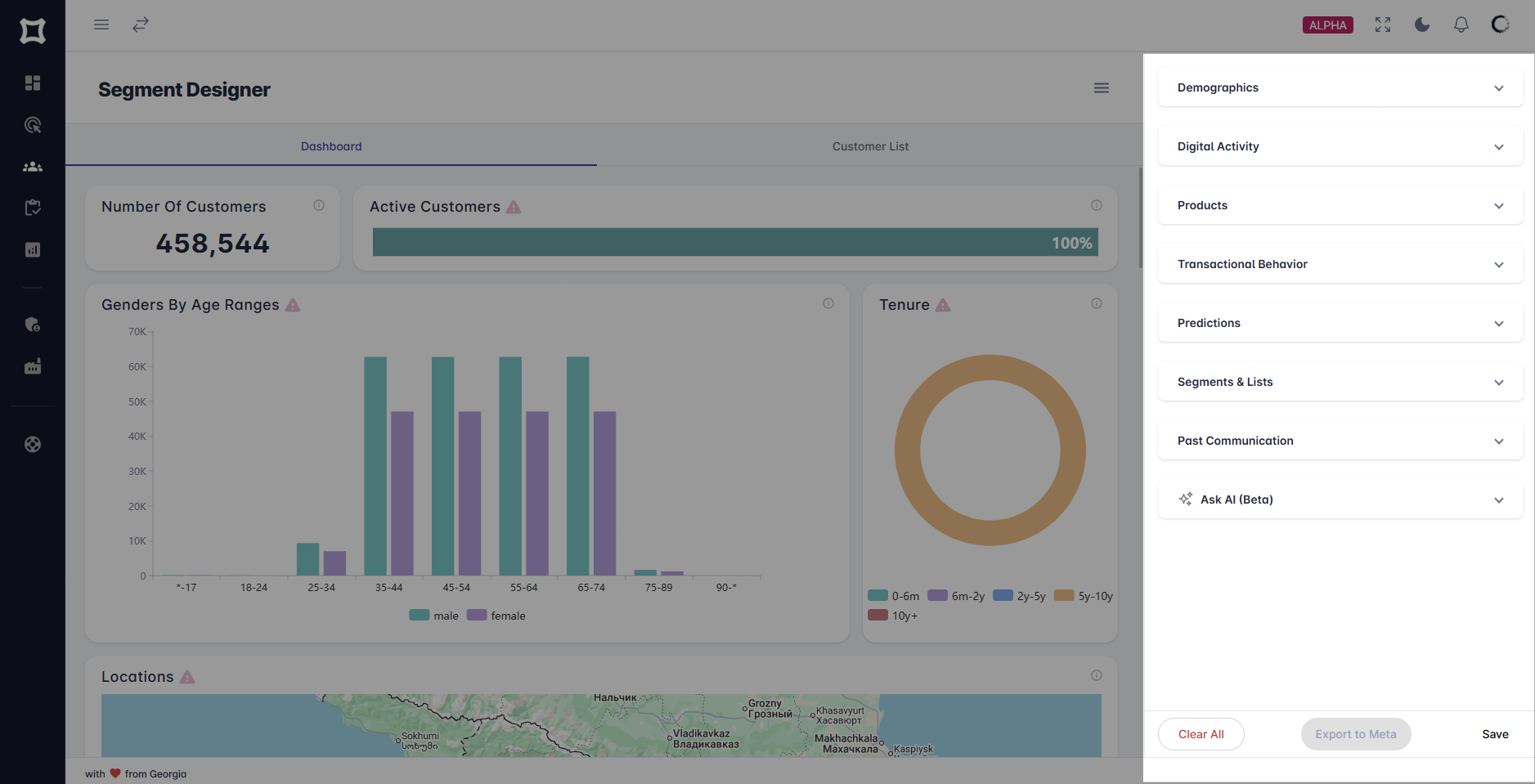This screenshot has height=784, width=1535.
Task: Click the fullscreen expand icon in top bar
Action: coord(1382,25)
